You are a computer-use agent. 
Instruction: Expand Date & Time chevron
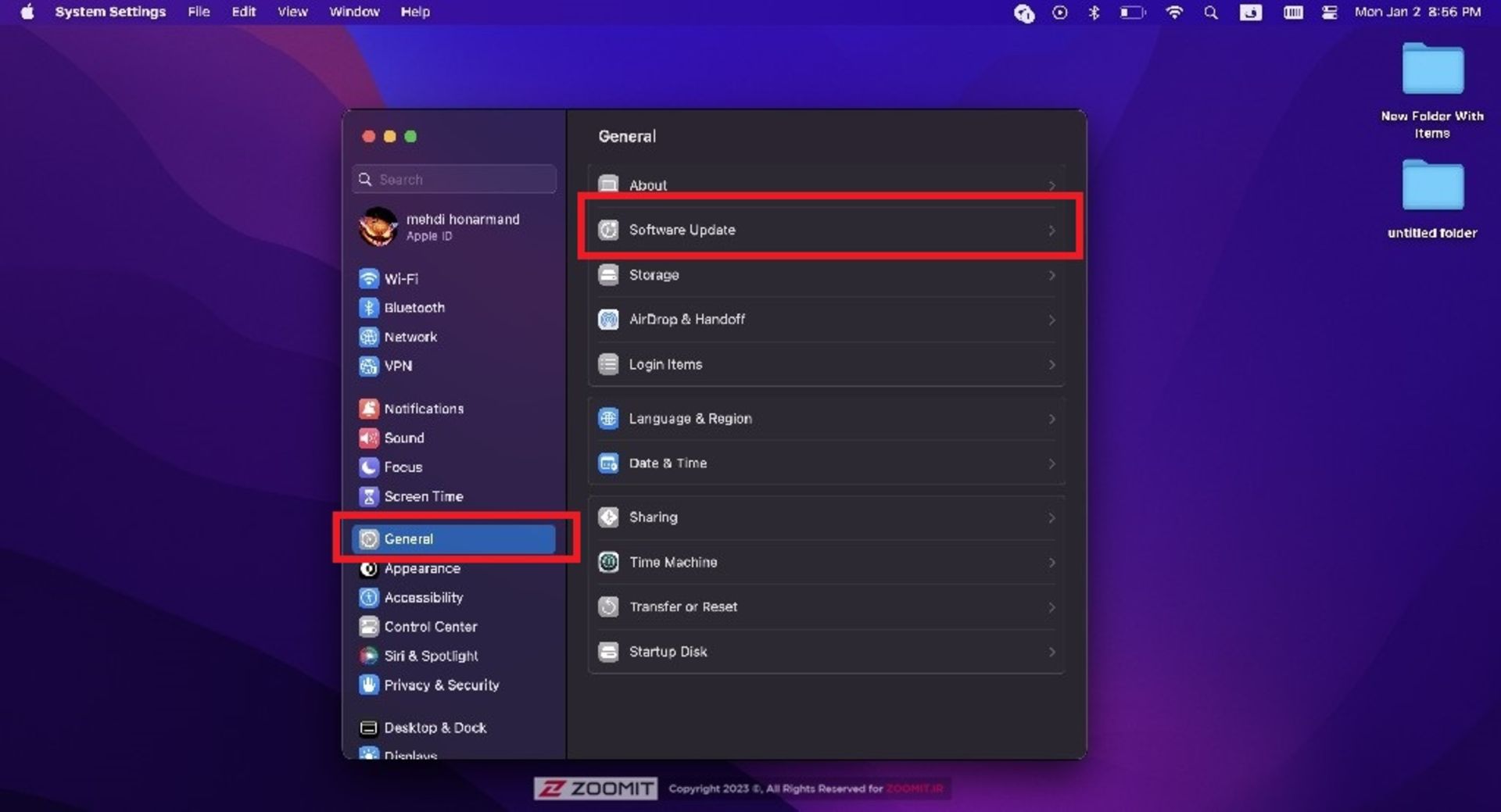[x=1052, y=464]
